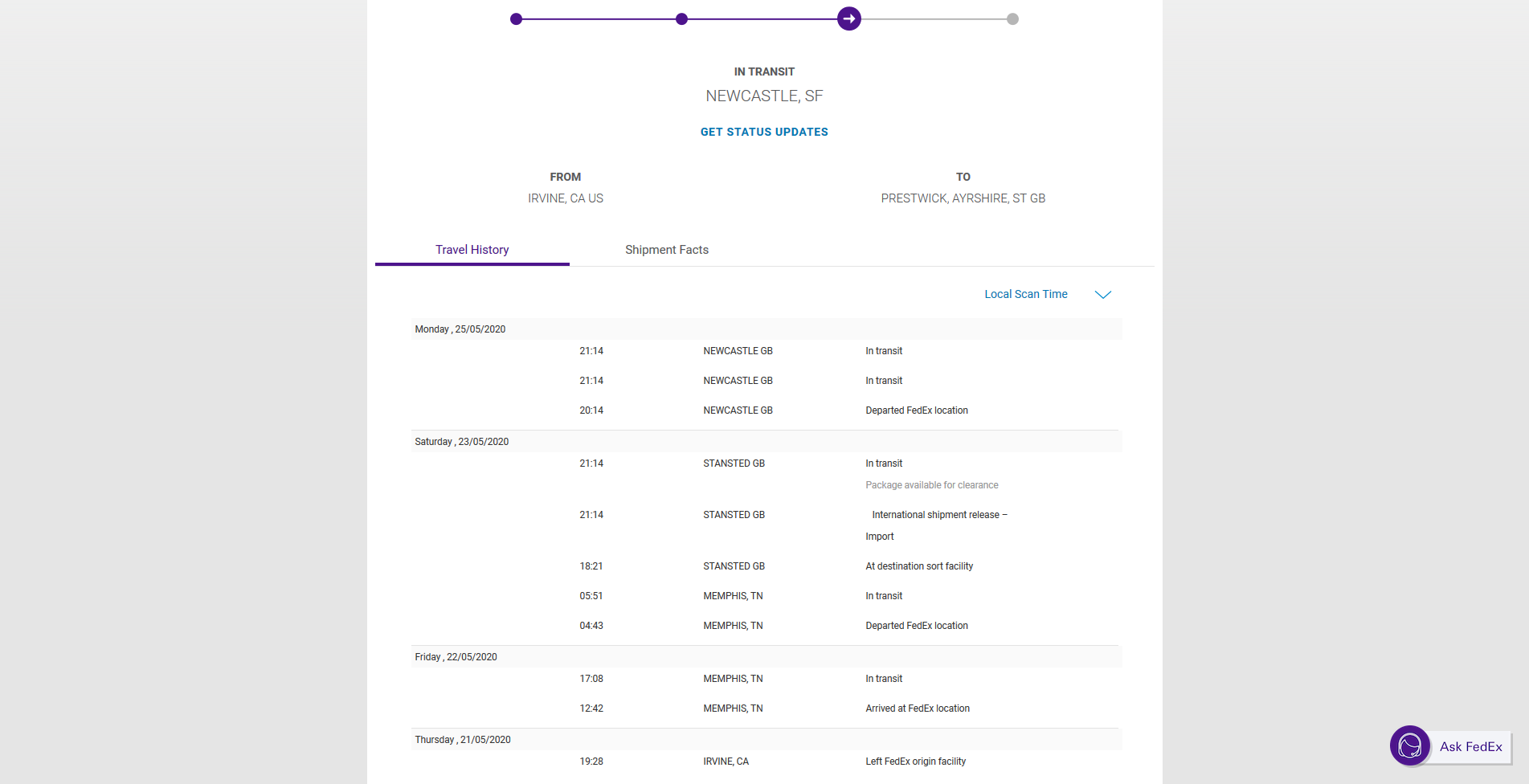Click 'In transit' status at 17:08 Memphis
Viewport: 1529px width, 784px height.
[884, 679]
